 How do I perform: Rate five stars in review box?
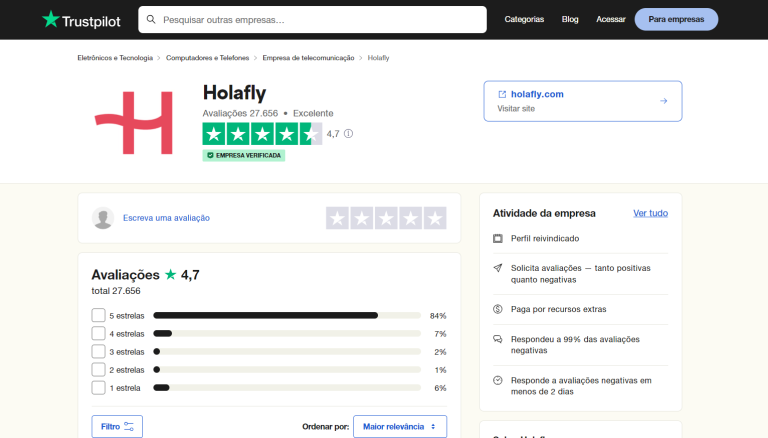coord(435,218)
